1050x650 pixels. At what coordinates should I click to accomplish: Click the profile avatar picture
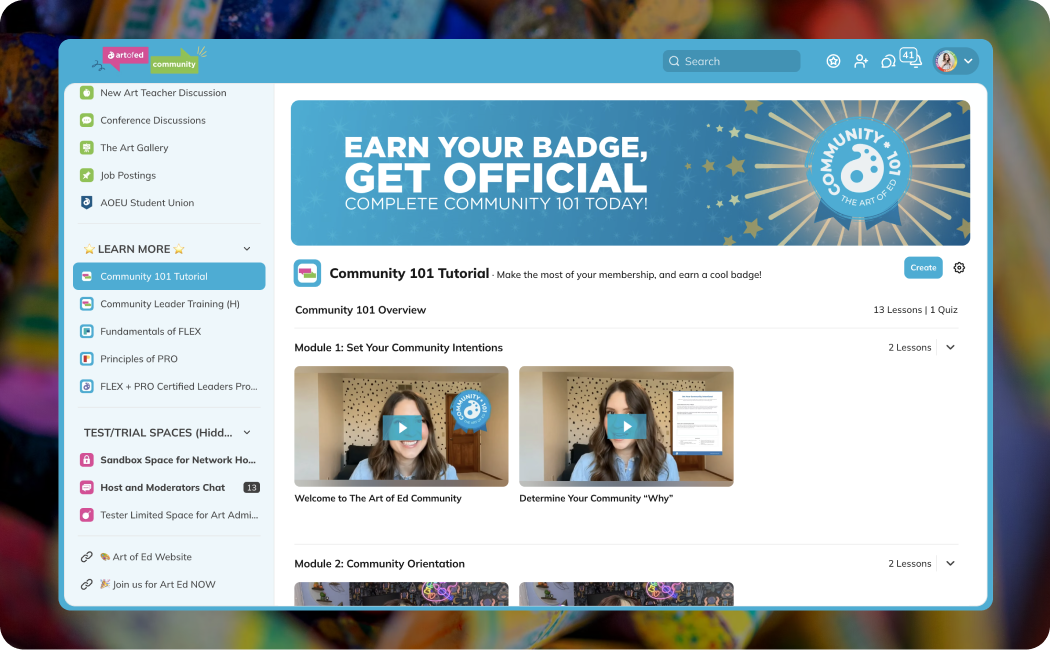(x=946, y=62)
